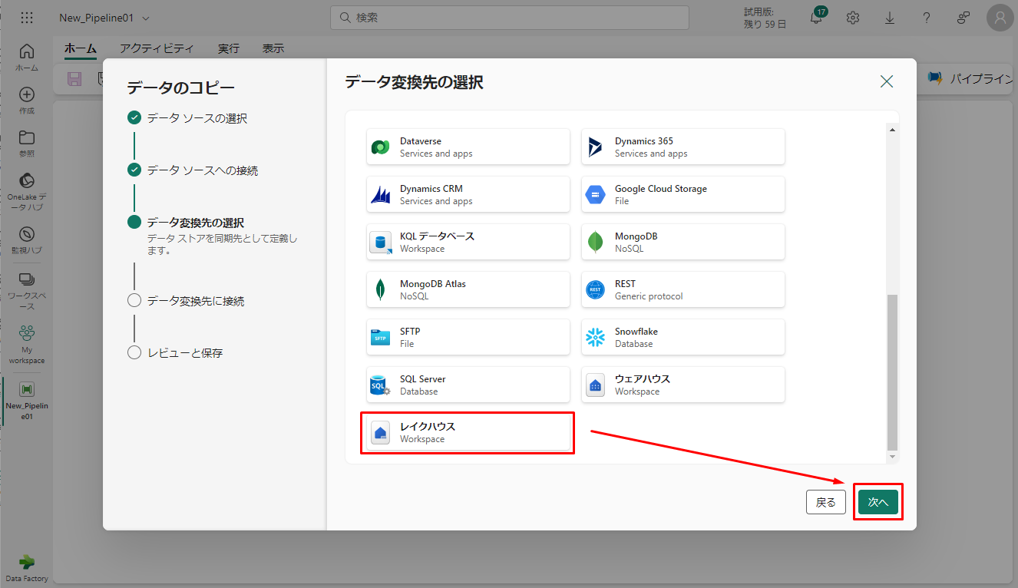The image size is (1018, 588).
Task: Select the レビューと保存 step circle
Action: pos(134,353)
